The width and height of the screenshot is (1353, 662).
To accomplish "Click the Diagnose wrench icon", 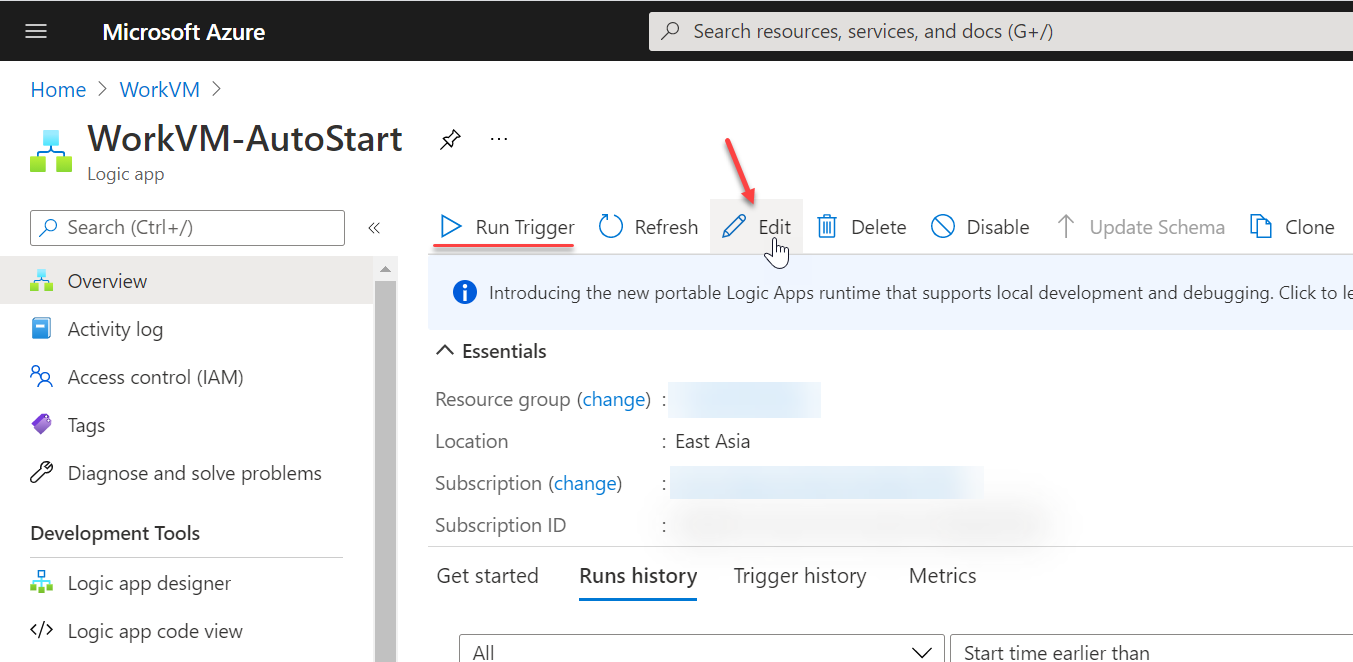I will (x=41, y=473).
